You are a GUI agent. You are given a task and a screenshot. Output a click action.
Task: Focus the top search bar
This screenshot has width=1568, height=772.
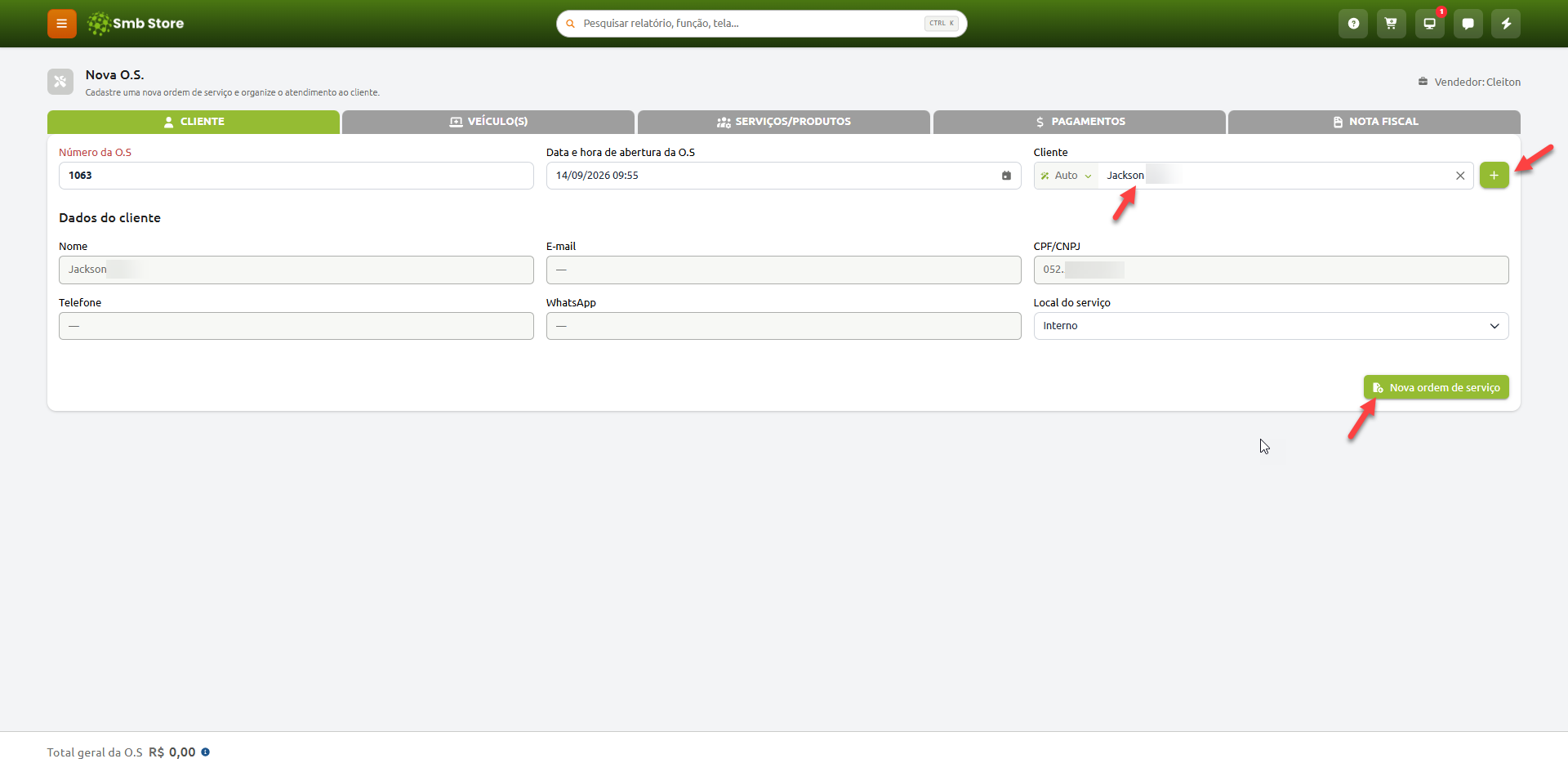pyautogui.click(x=761, y=24)
